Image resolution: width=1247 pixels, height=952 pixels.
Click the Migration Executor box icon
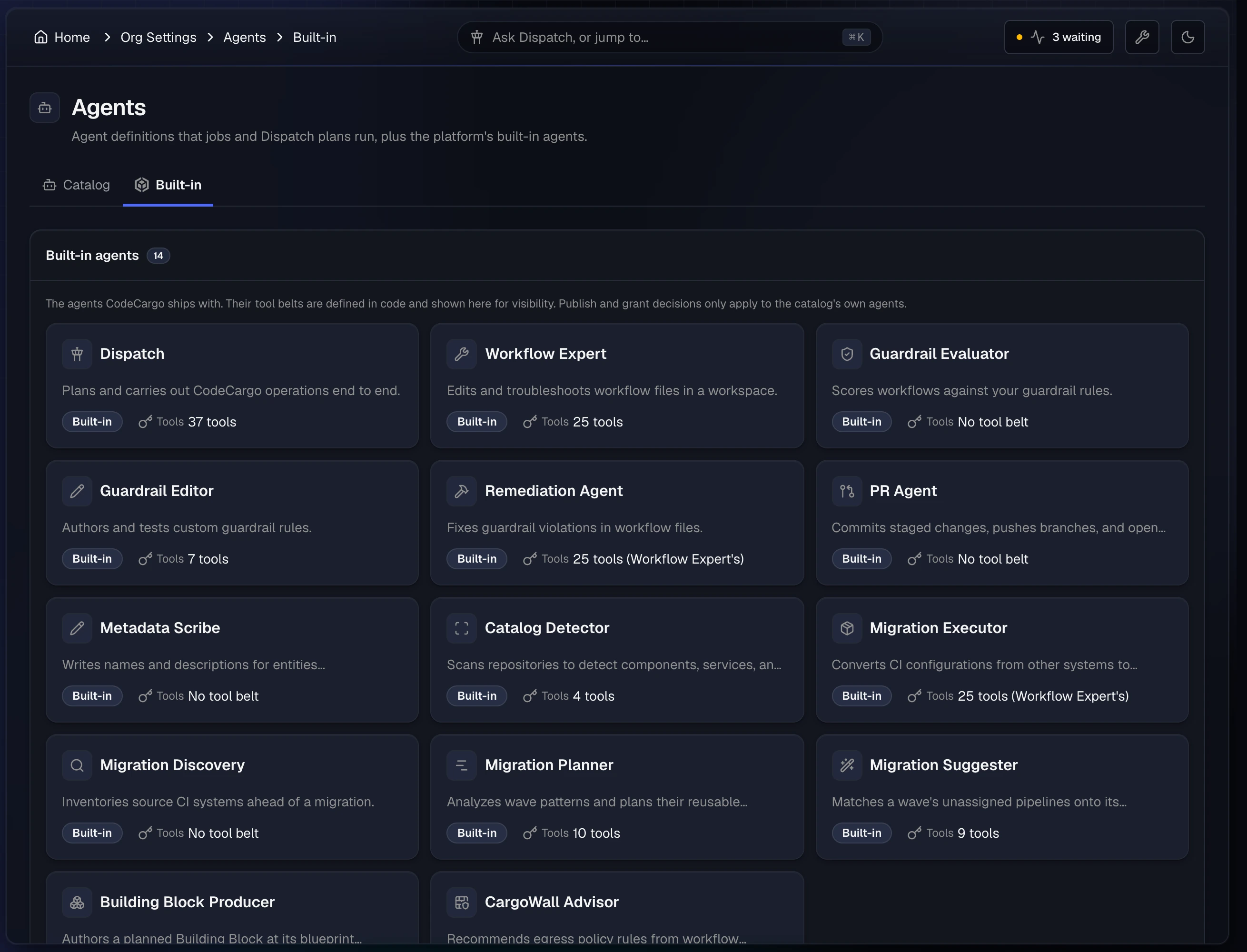coord(846,628)
